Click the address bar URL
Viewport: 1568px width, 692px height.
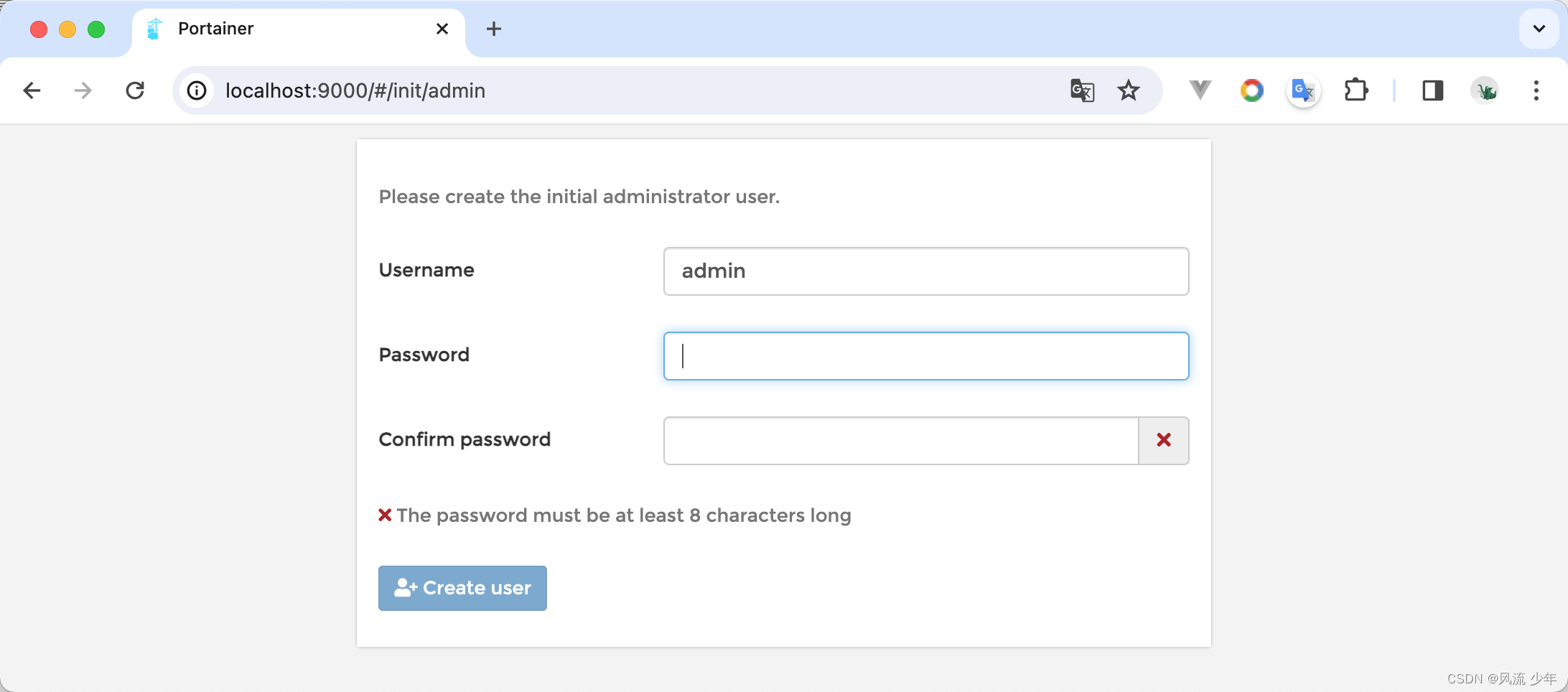point(355,90)
